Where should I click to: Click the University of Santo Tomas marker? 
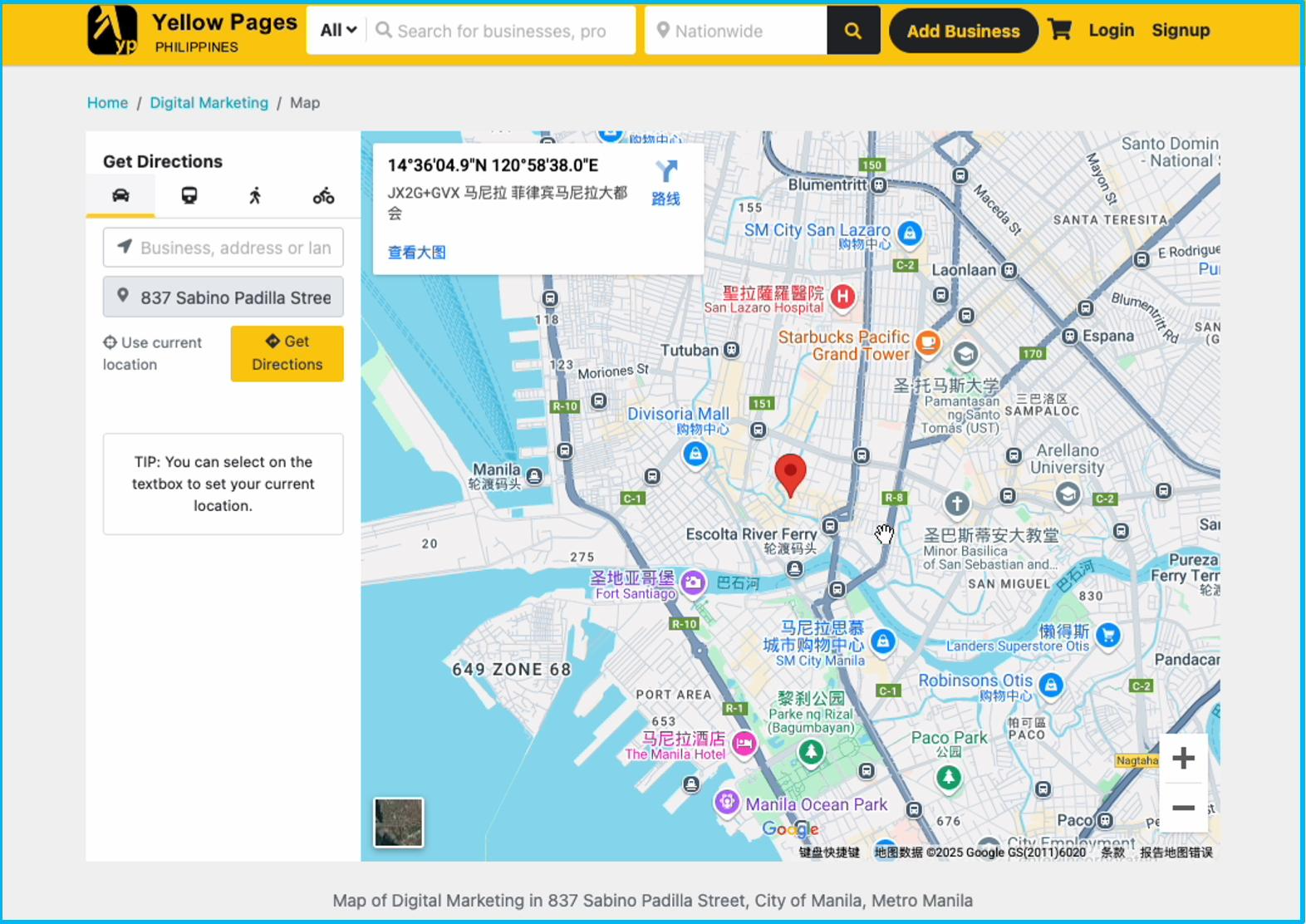point(965,355)
